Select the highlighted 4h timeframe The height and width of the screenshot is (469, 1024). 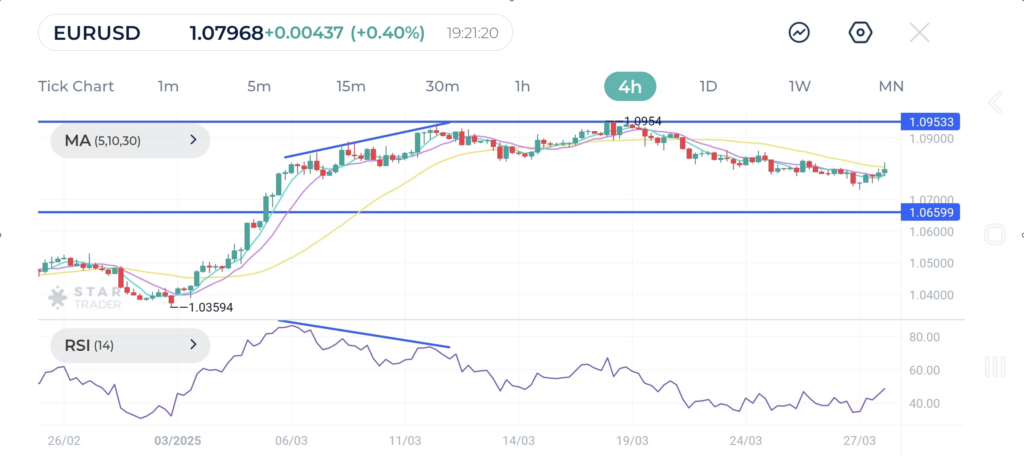point(630,86)
